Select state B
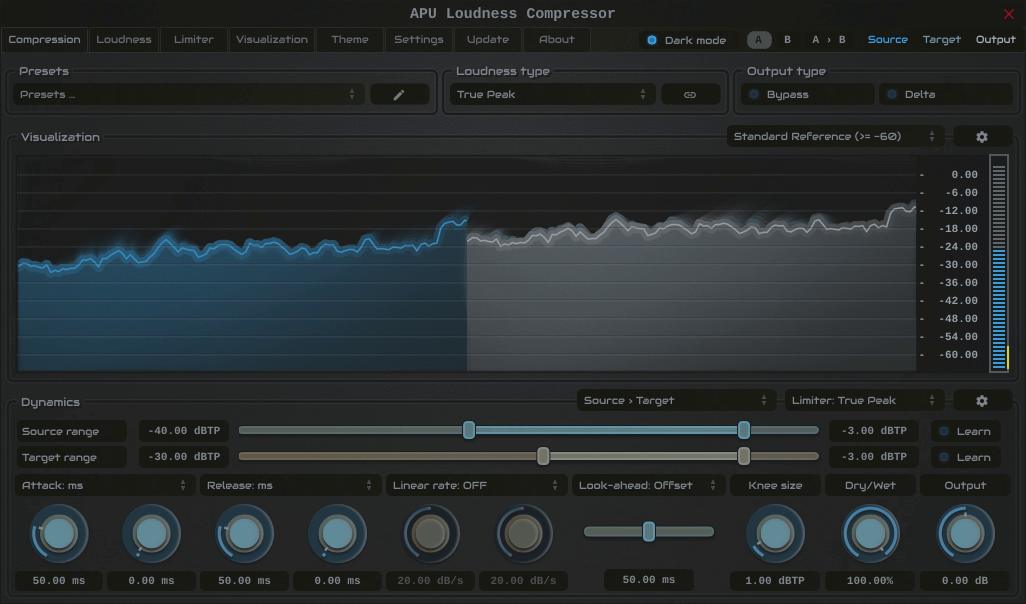The height and width of the screenshot is (604, 1026). pos(787,40)
